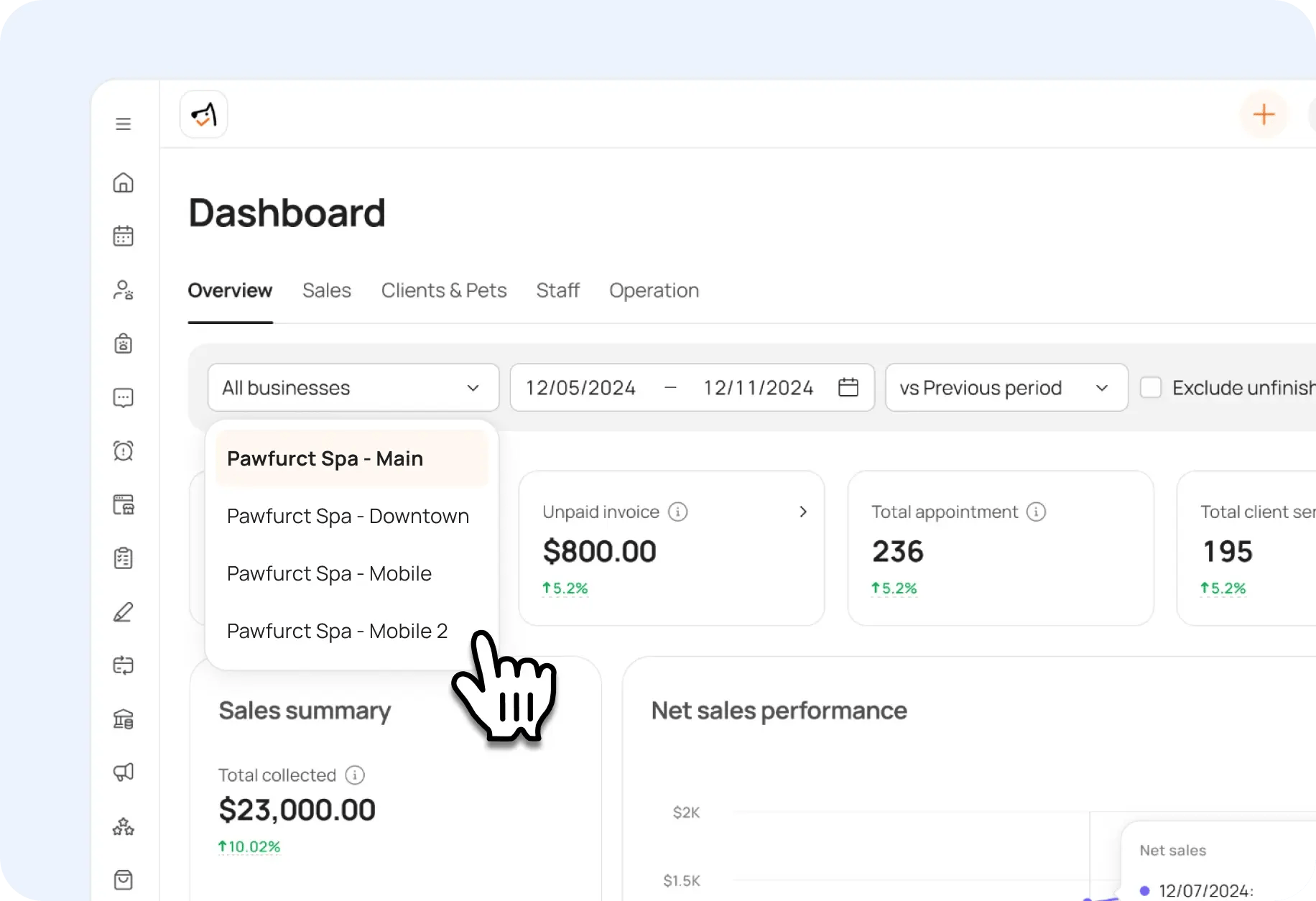This screenshot has height=901, width=1316.
Task: Expand Unpaid invoice details chevron
Action: click(803, 512)
